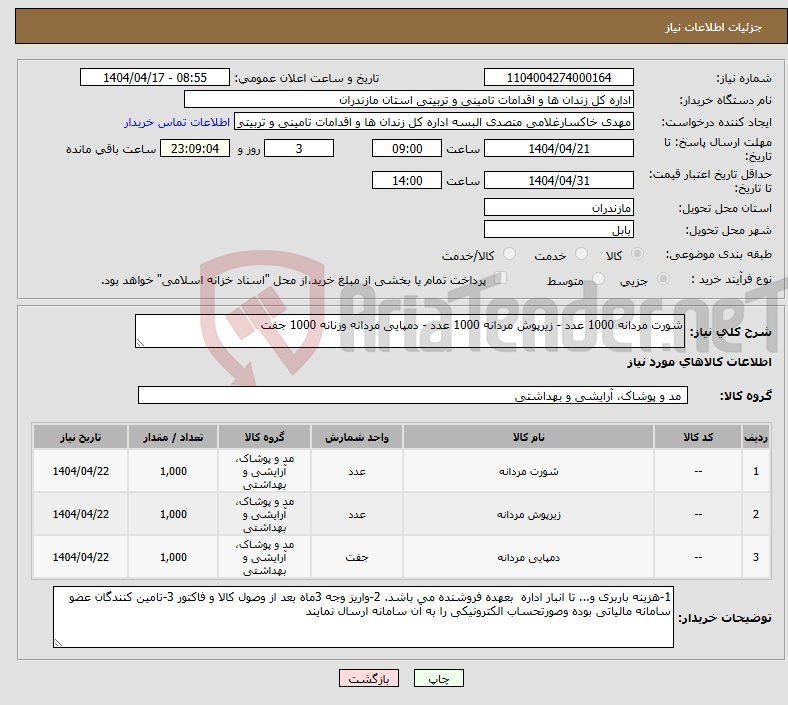Click the زیرپوش مردانه item name cell
Viewport: 788px width, 705px height.
[x=528, y=514]
